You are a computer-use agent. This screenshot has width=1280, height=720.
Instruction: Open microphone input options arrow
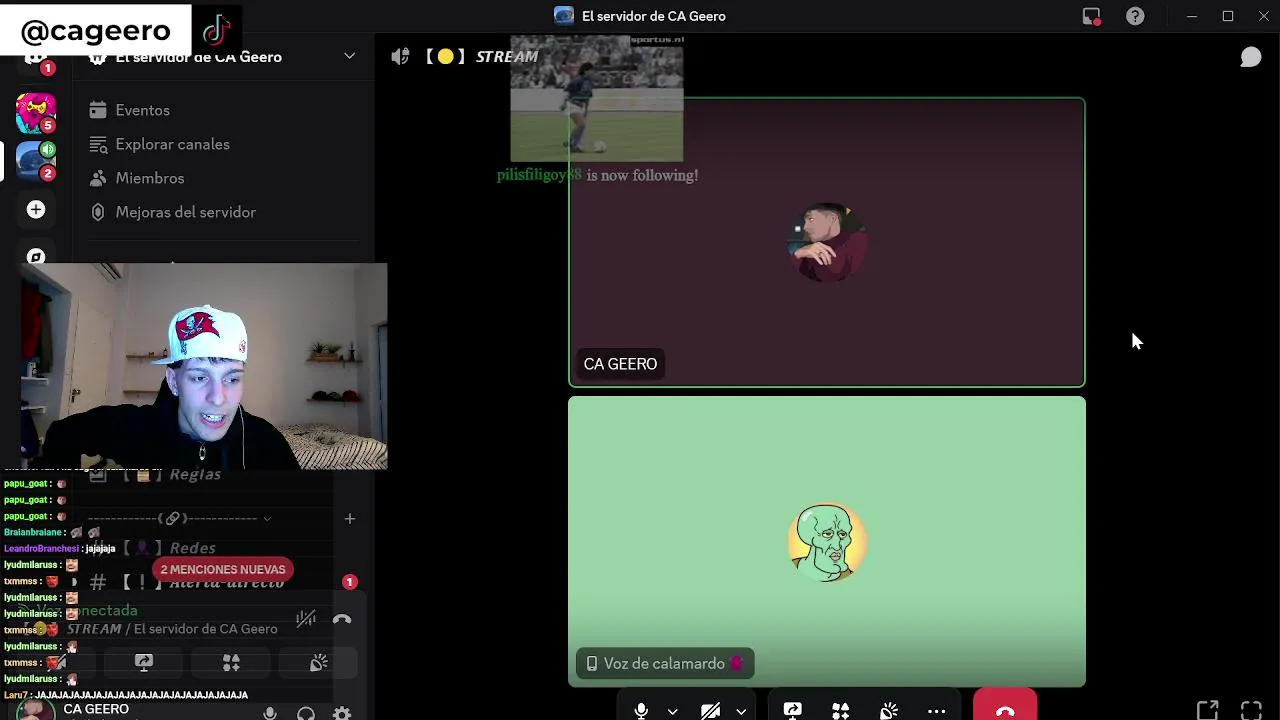pyautogui.click(x=673, y=711)
